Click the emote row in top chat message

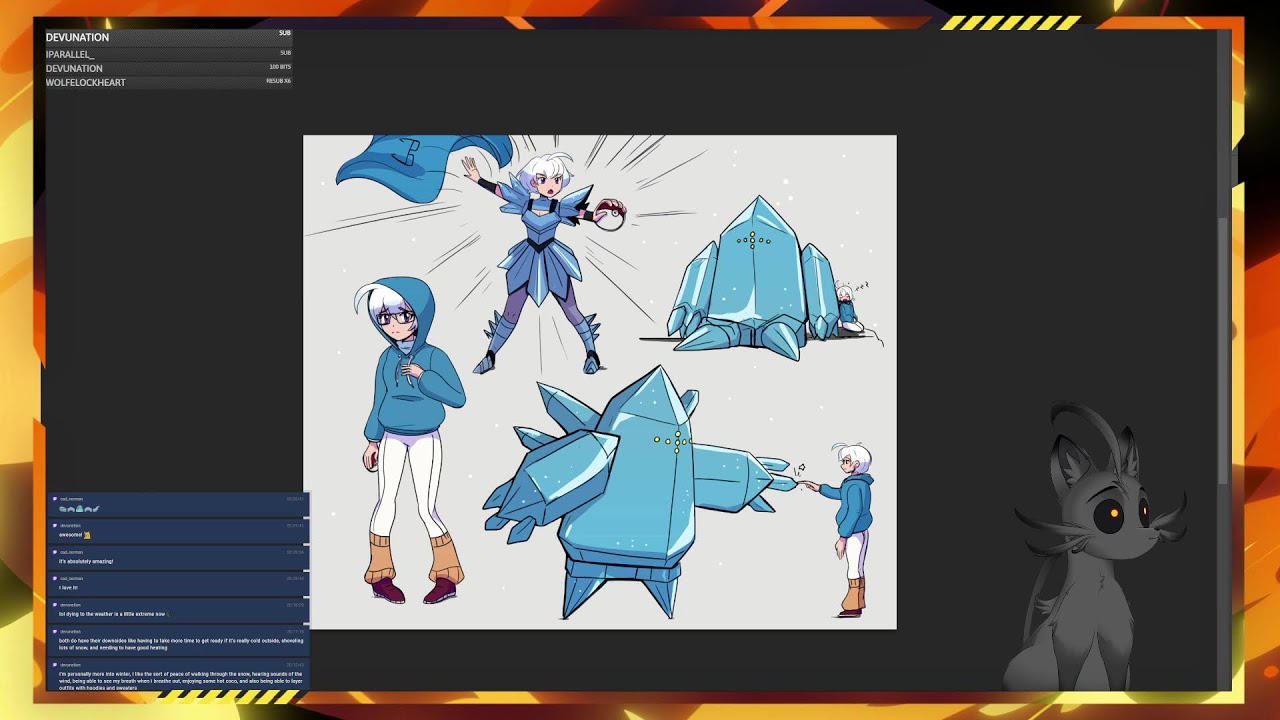click(x=80, y=509)
